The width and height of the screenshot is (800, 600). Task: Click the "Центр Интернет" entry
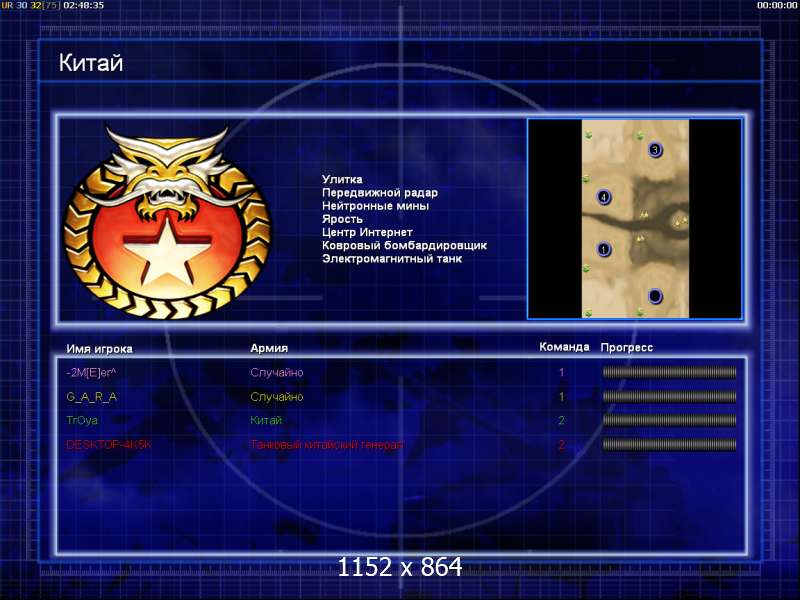click(x=367, y=232)
